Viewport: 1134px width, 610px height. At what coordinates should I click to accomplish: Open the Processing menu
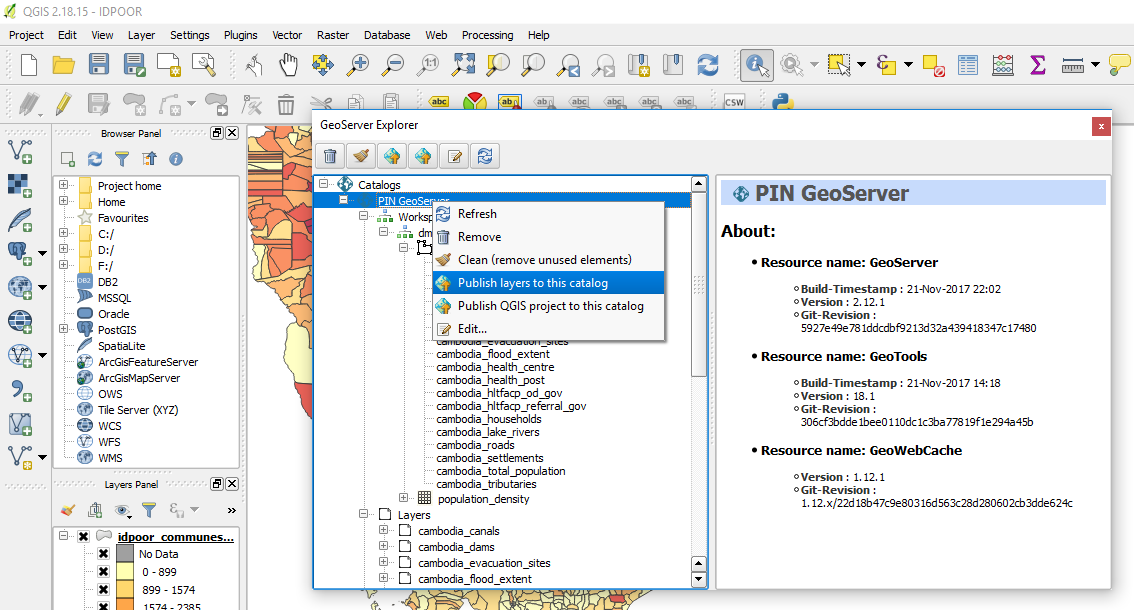[487, 35]
